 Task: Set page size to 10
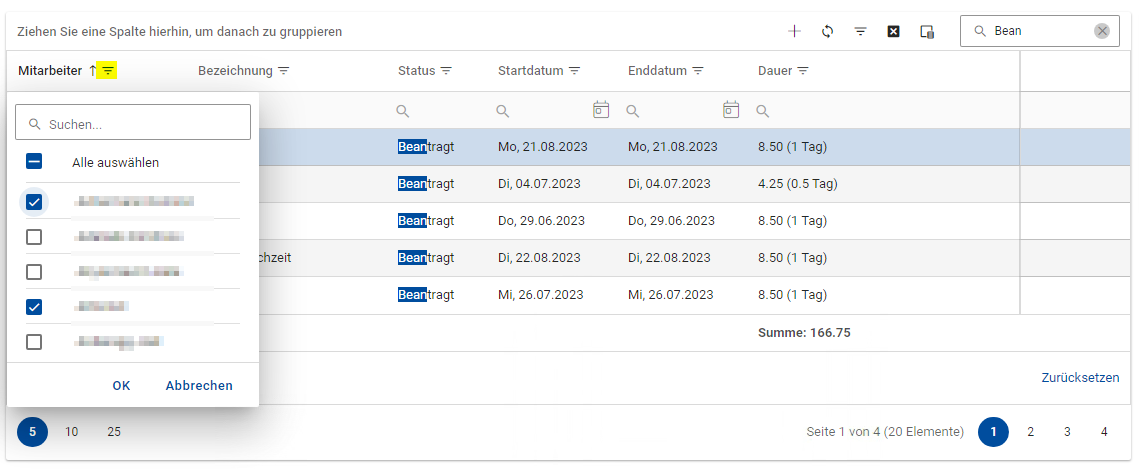point(71,432)
